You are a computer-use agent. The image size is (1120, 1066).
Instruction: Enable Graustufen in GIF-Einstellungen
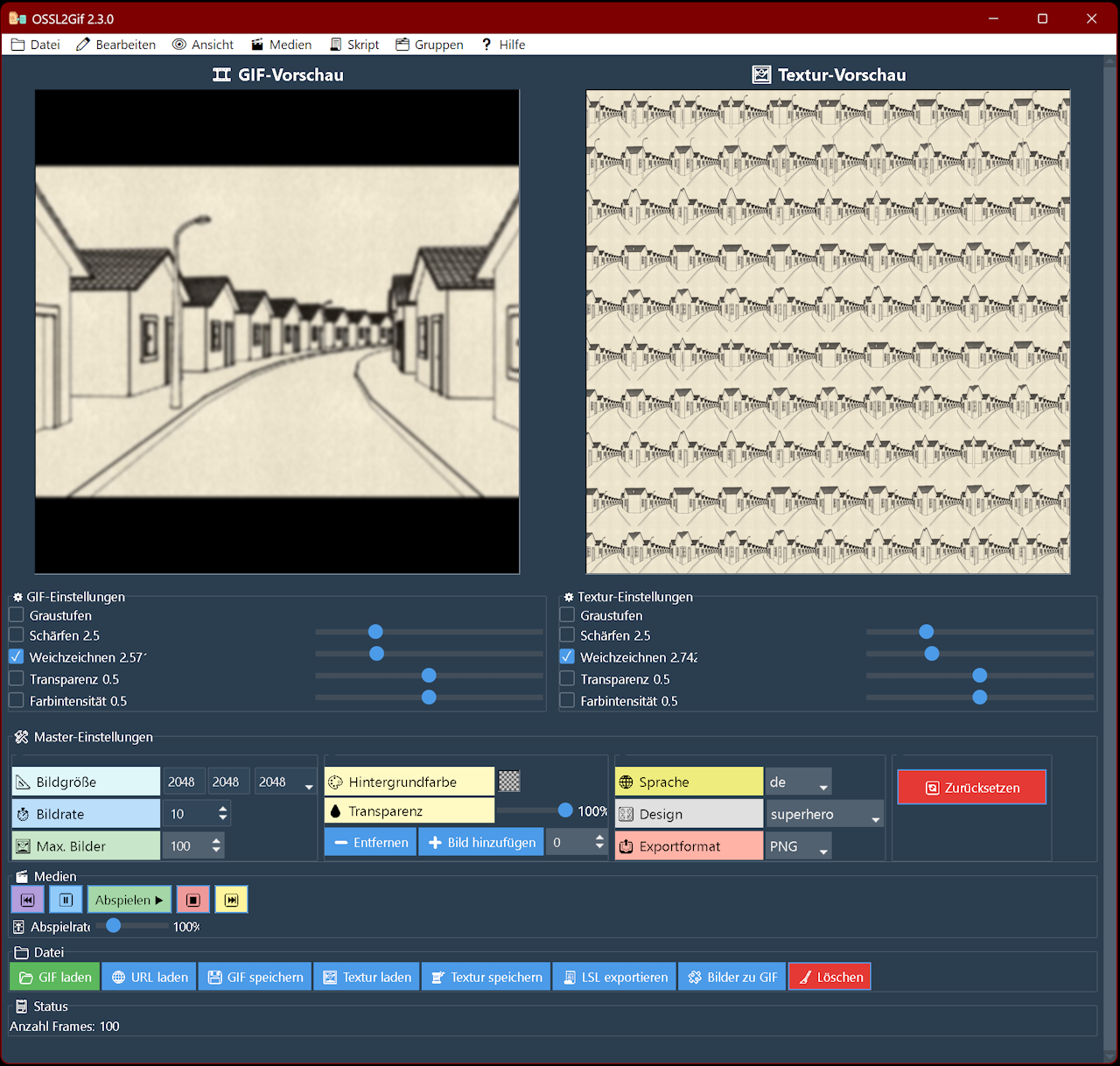click(17, 615)
